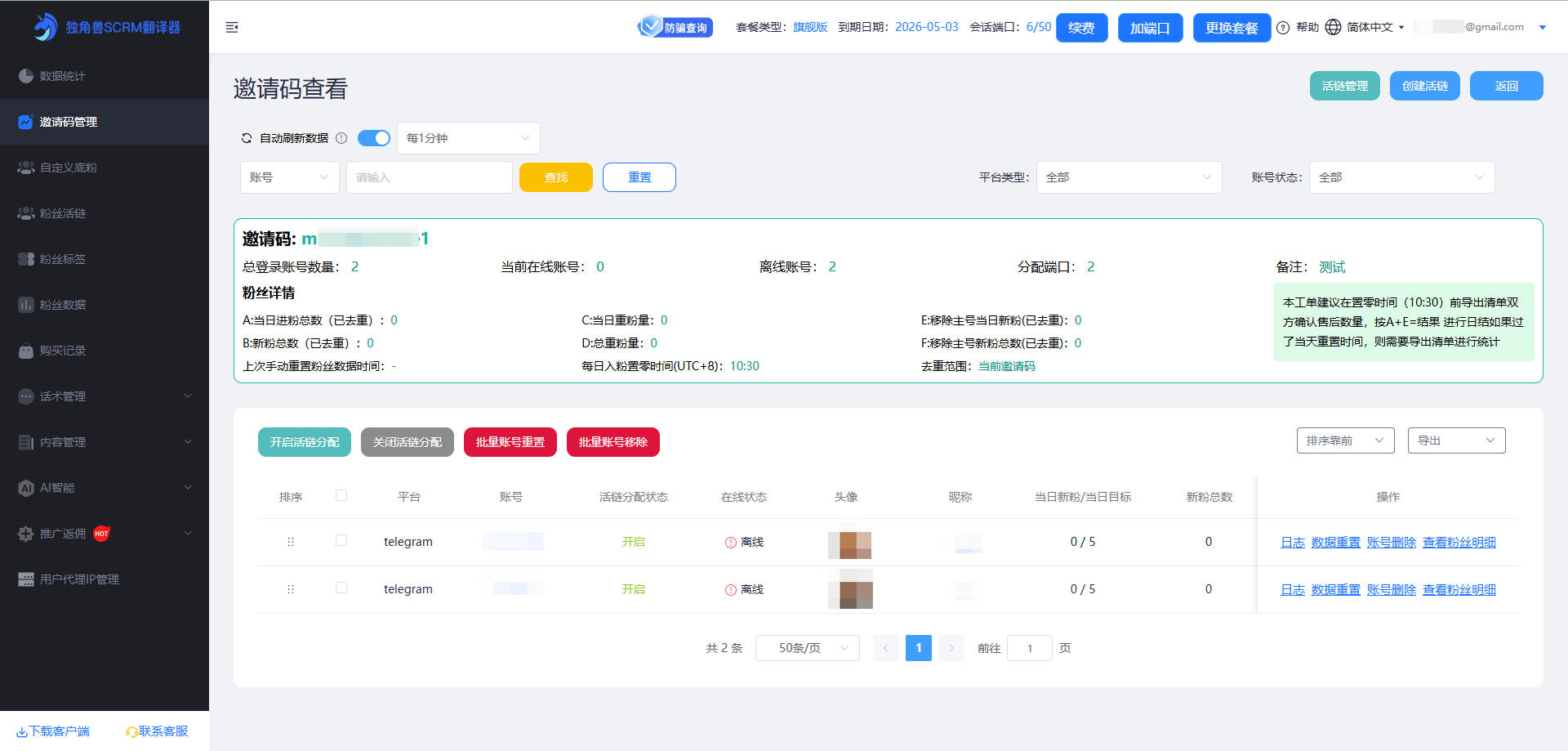Click the yellow 查找 search button
Screen dimensions: 1568x751
(556, 177)
